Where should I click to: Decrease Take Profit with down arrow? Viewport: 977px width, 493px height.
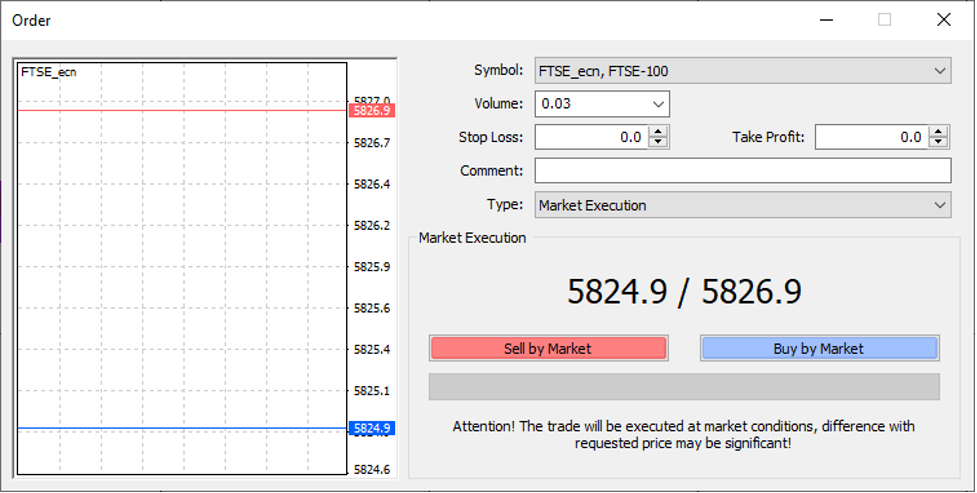tap(938, 143)
